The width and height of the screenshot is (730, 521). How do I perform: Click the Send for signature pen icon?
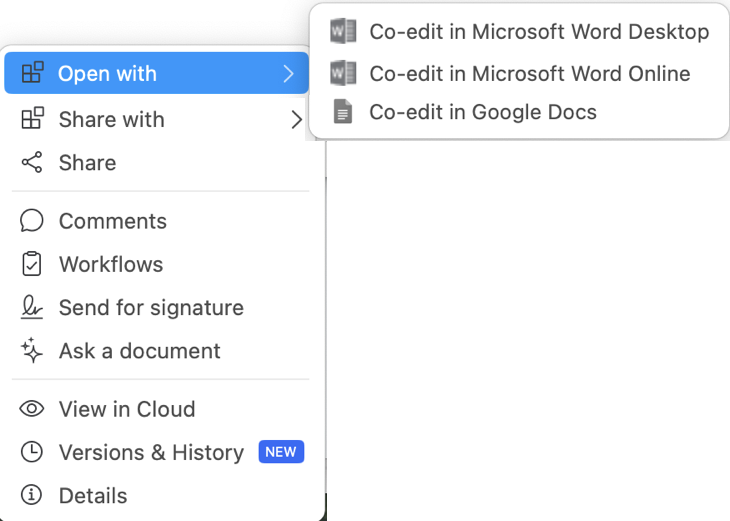click(32, 307)
